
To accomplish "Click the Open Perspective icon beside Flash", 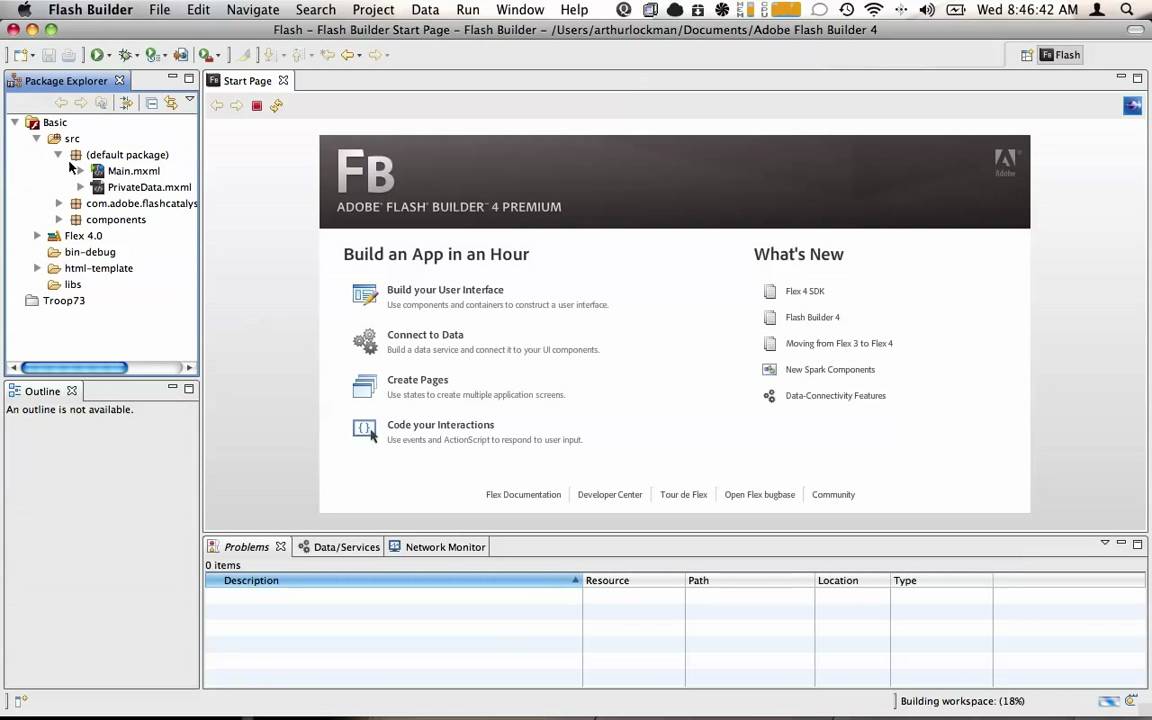I will pyautogui.click(x=1026, y=55).
